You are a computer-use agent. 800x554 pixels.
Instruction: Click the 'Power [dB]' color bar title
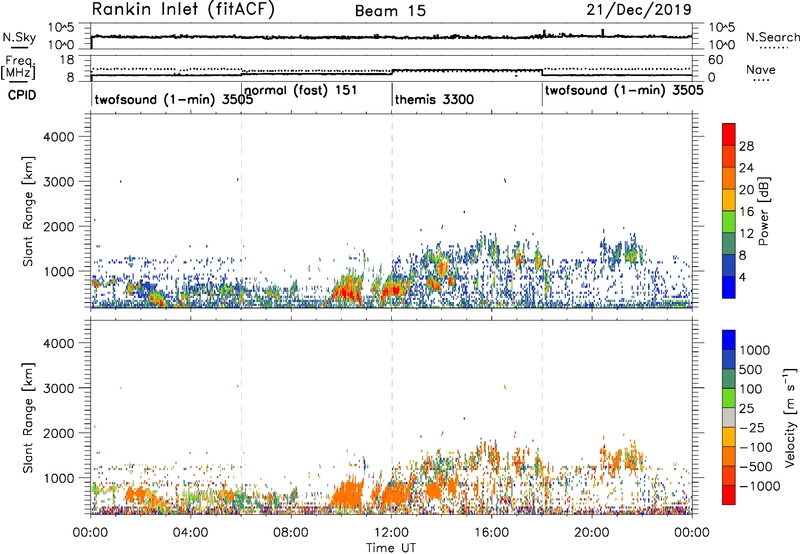pos(763,211)
